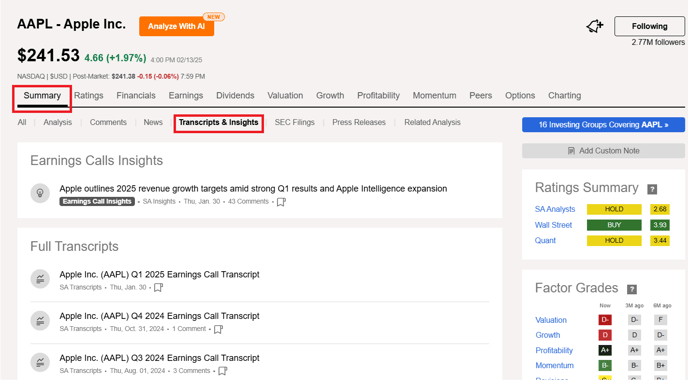Switch to the Valuation tab
This screenshot has width=688, height=386.
[285, 96]
